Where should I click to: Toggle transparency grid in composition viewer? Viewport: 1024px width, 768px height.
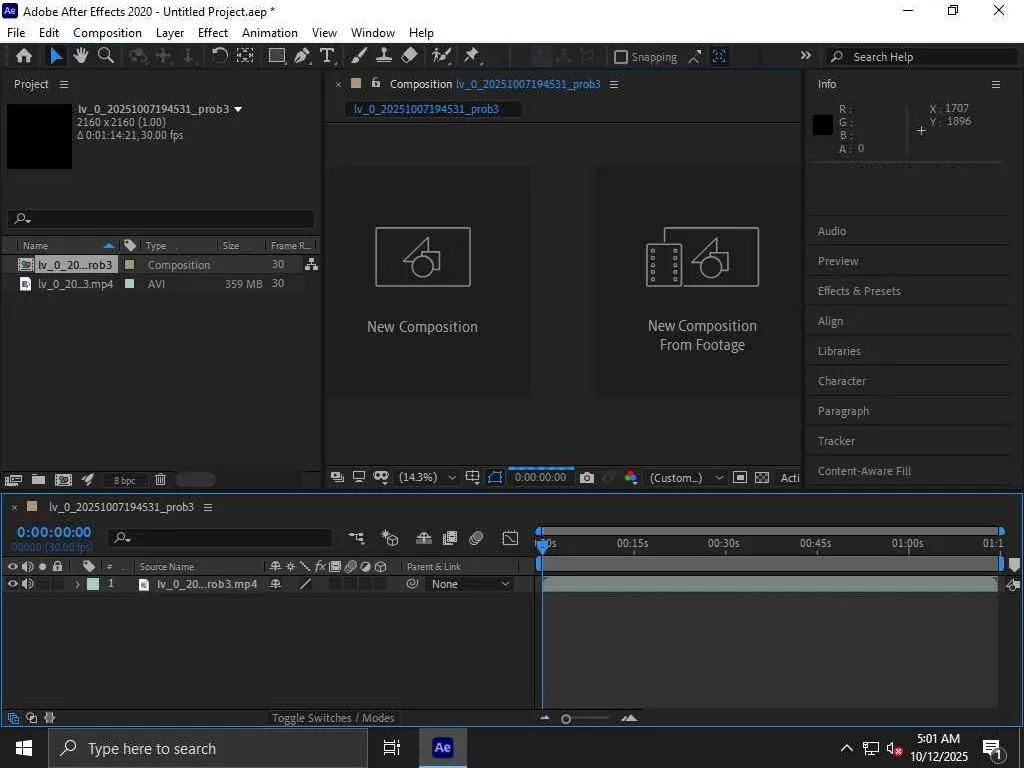click(762, 478)
